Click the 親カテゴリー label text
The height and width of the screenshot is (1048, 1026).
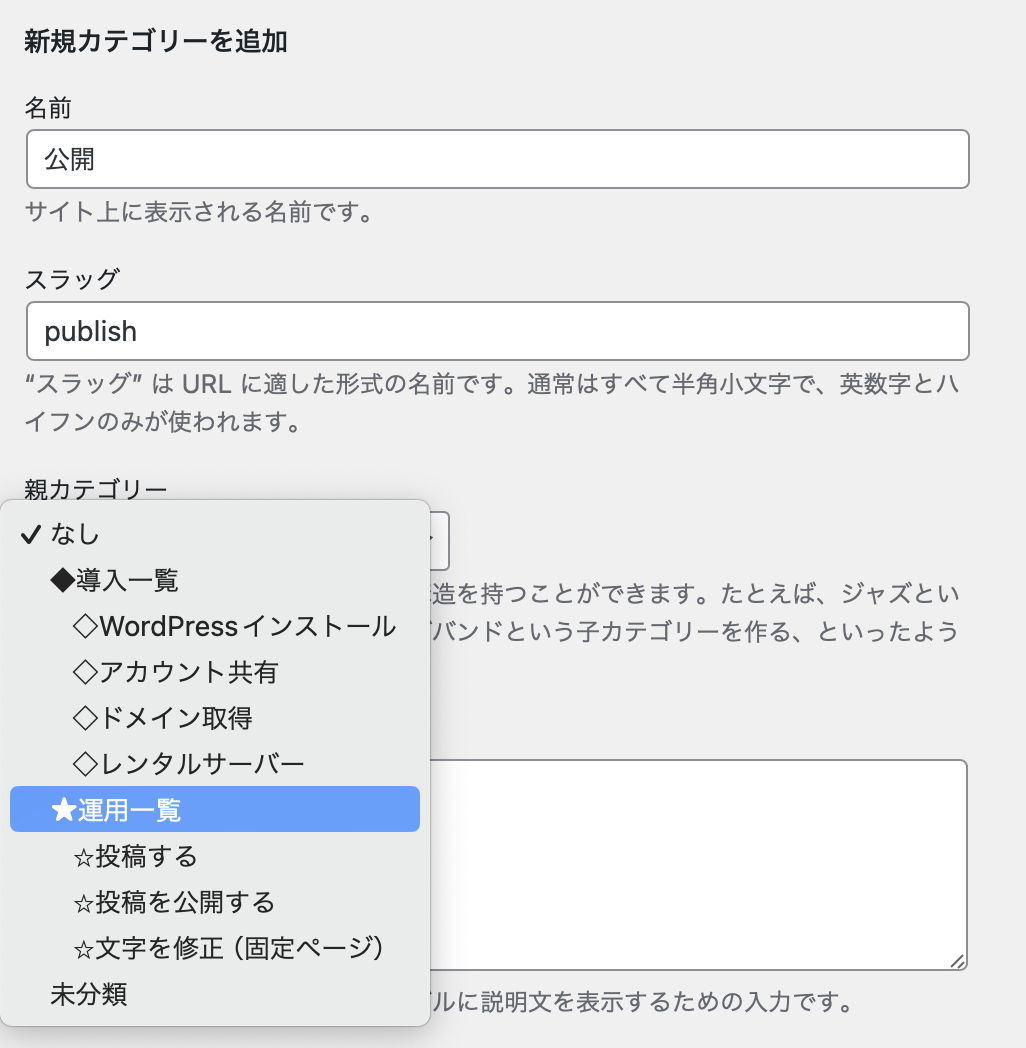pos(95,490)
